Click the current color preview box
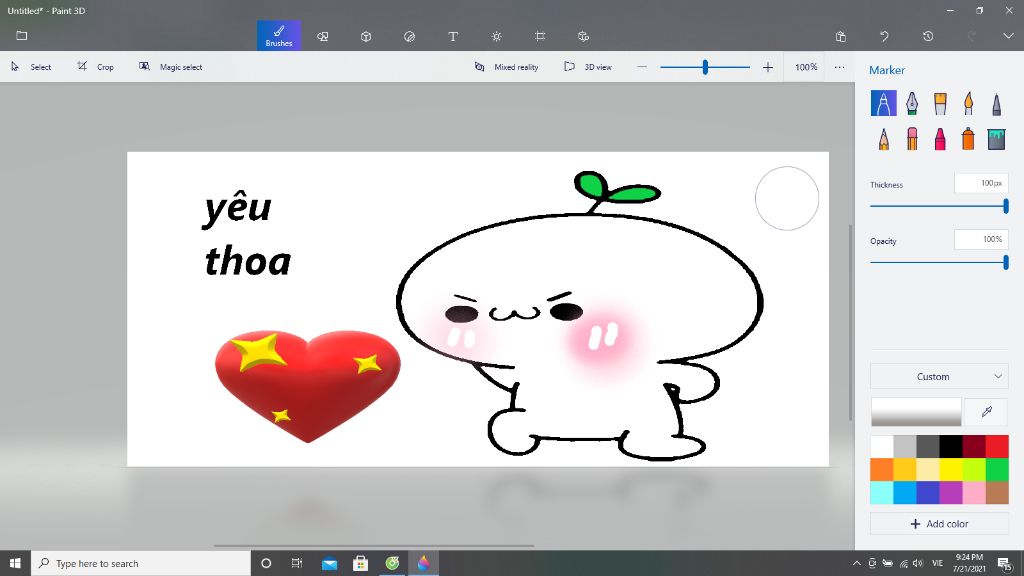 916,411
